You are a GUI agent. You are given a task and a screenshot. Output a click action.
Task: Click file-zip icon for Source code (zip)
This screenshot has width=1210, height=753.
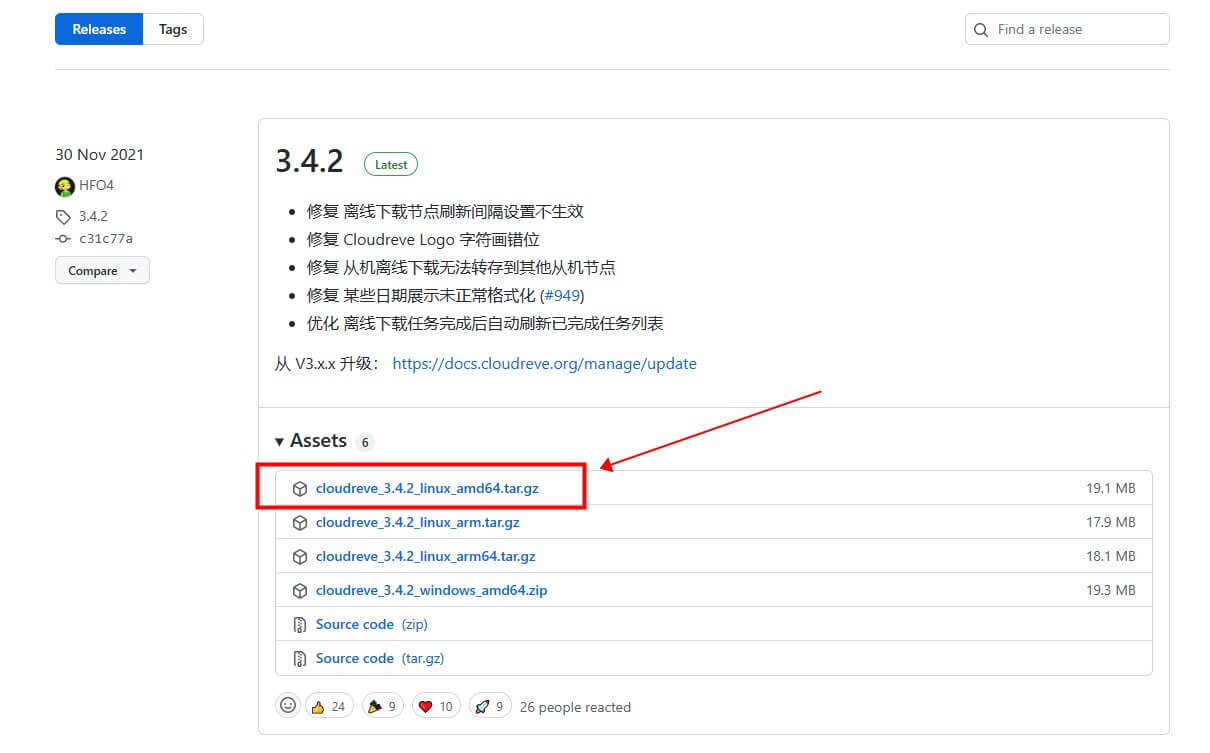coord(299,625)
